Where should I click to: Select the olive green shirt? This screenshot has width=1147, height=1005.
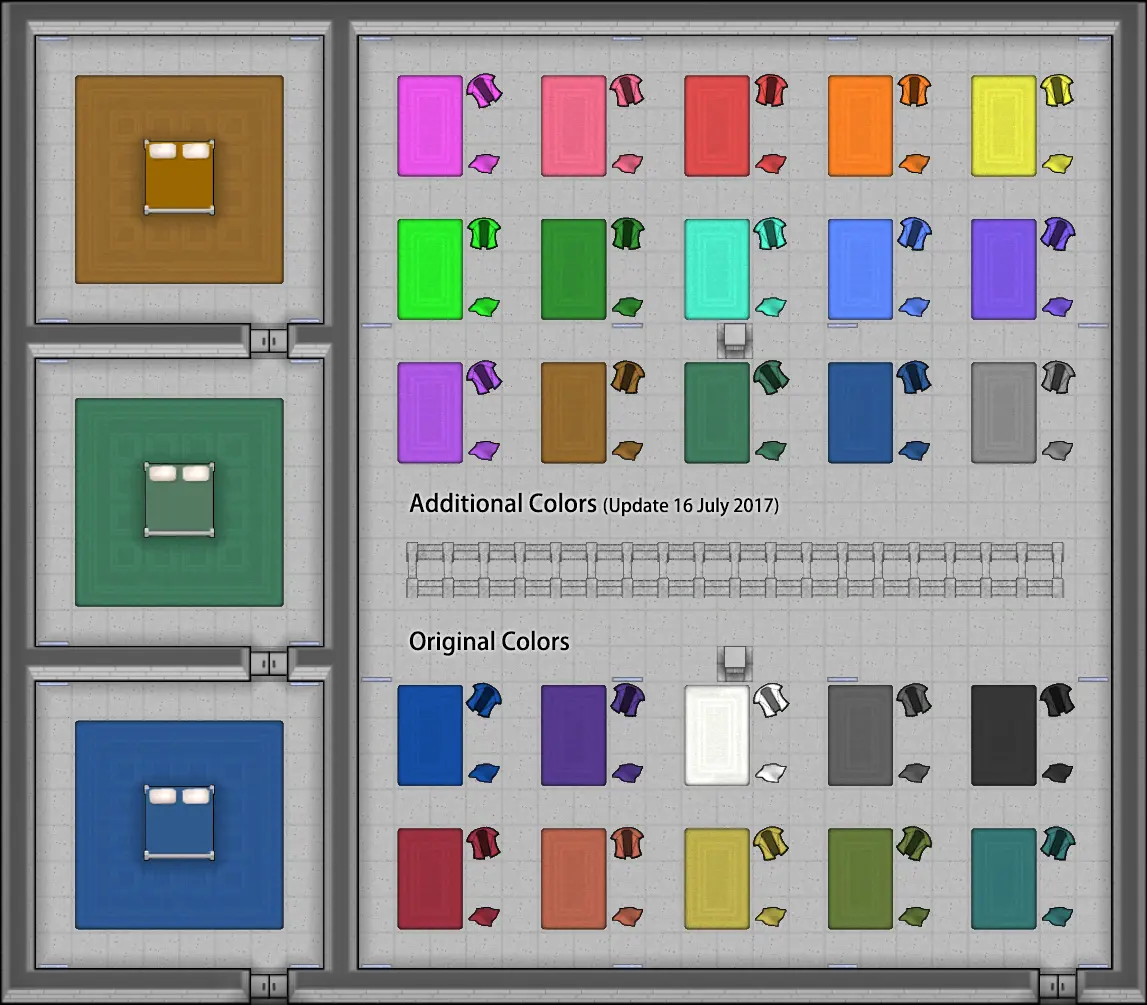(914, 843)
